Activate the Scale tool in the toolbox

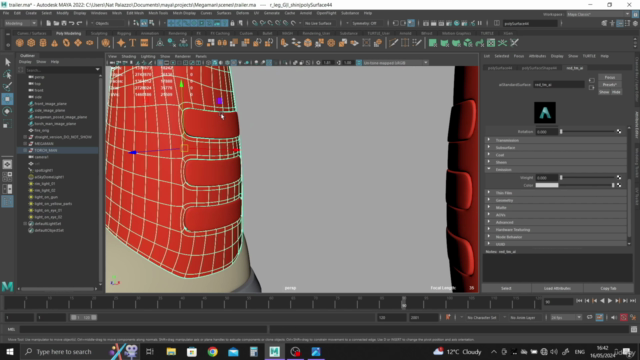[x=7, y=124]
